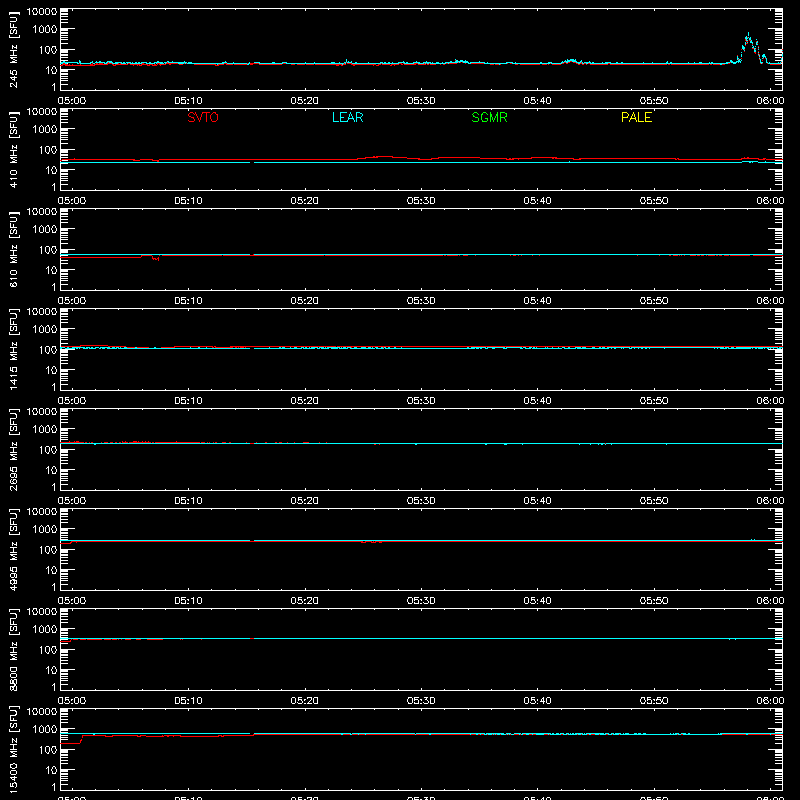Viewport: 800px width, 800px height.
Task: Click the red step rise in the 15400 MHz trace
Action: point(82,739)
